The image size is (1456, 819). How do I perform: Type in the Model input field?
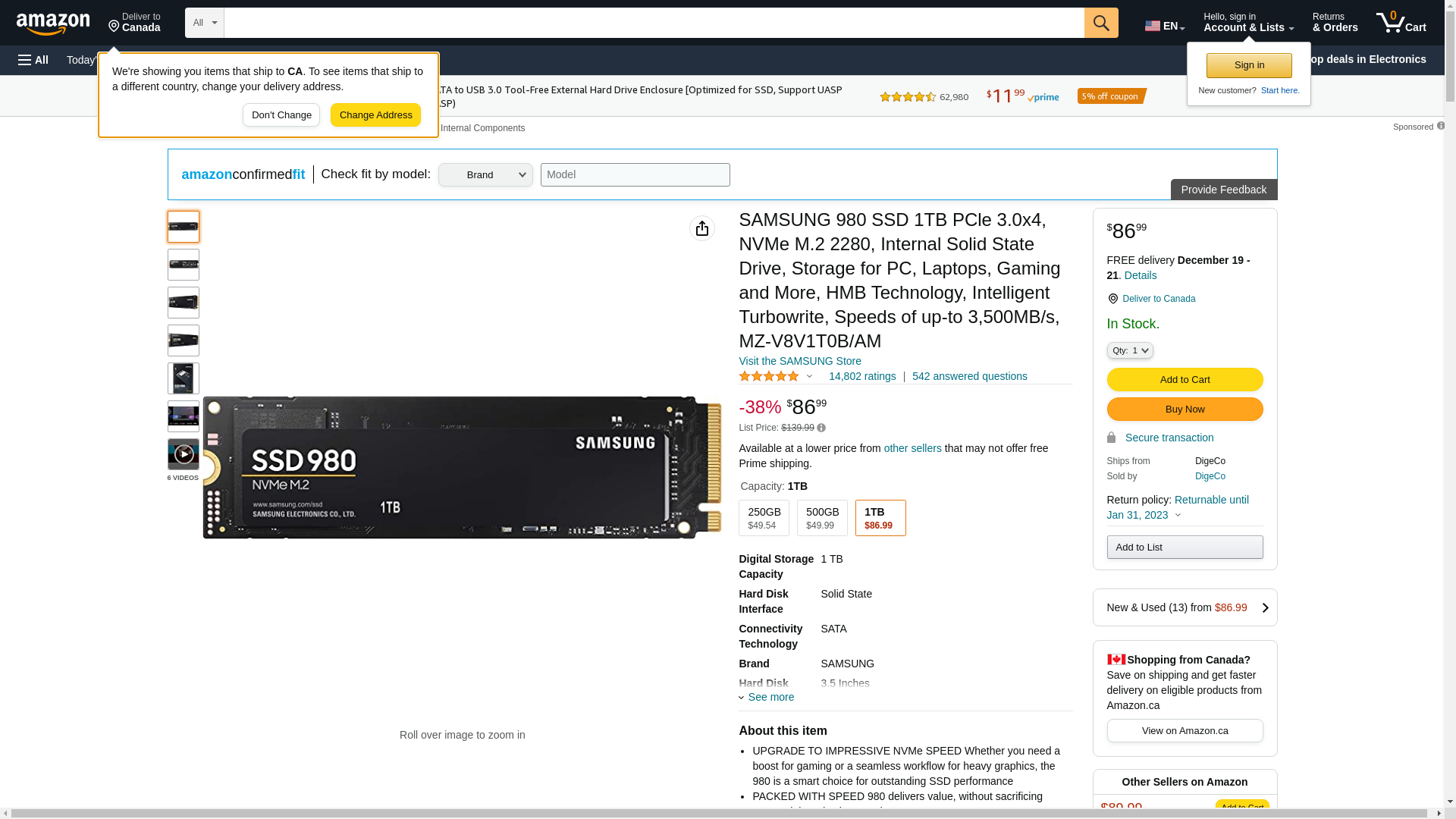pos(635,175)
